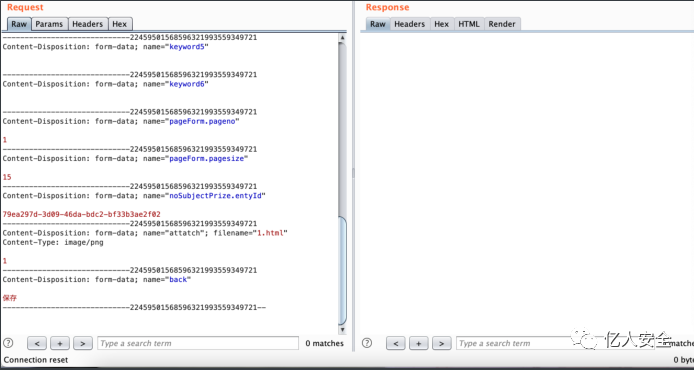Click the keyword5 parameter name
694x370 pixels.
(187, 47)
